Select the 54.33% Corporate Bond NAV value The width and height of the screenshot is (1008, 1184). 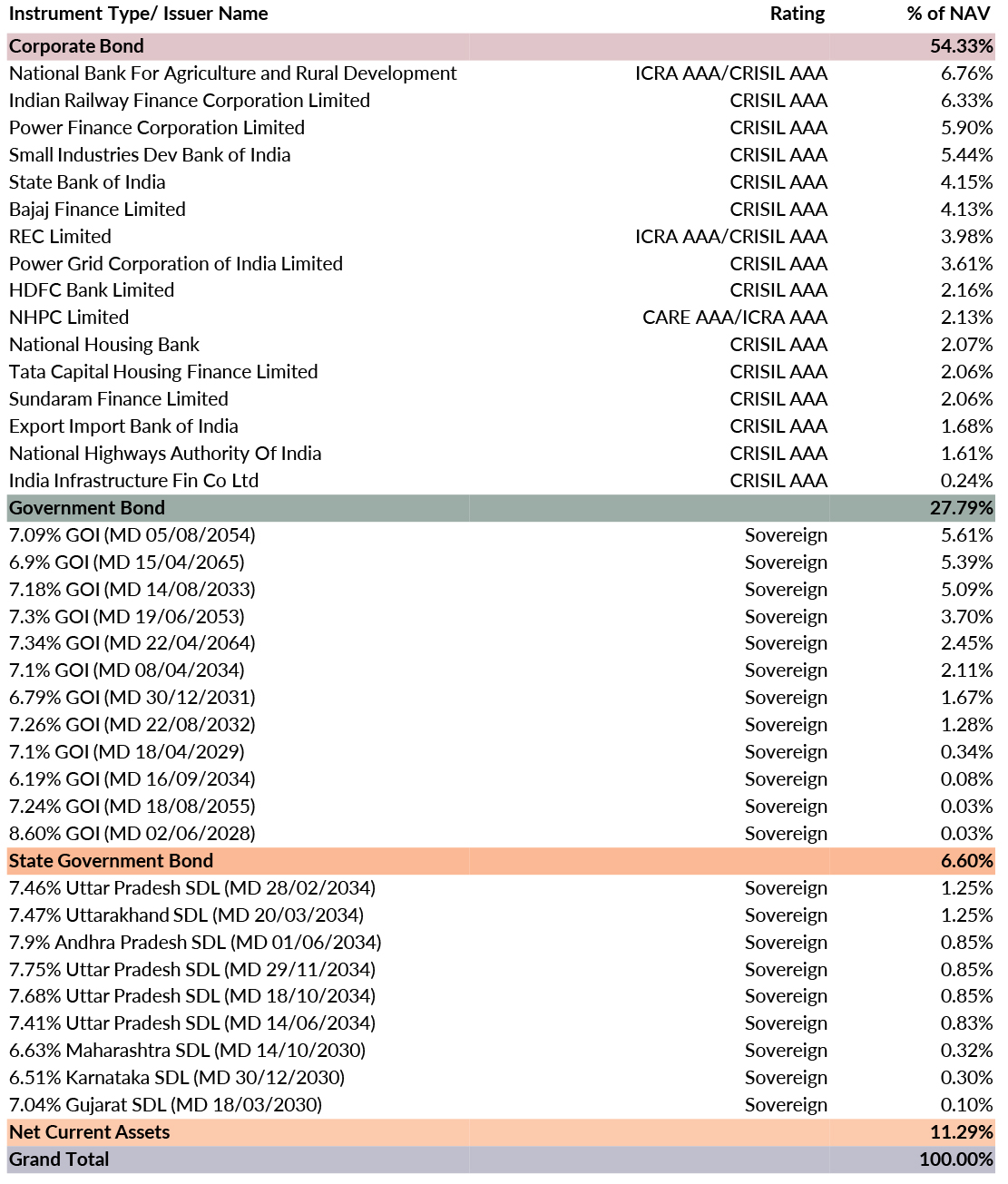(x=962, y=46)
